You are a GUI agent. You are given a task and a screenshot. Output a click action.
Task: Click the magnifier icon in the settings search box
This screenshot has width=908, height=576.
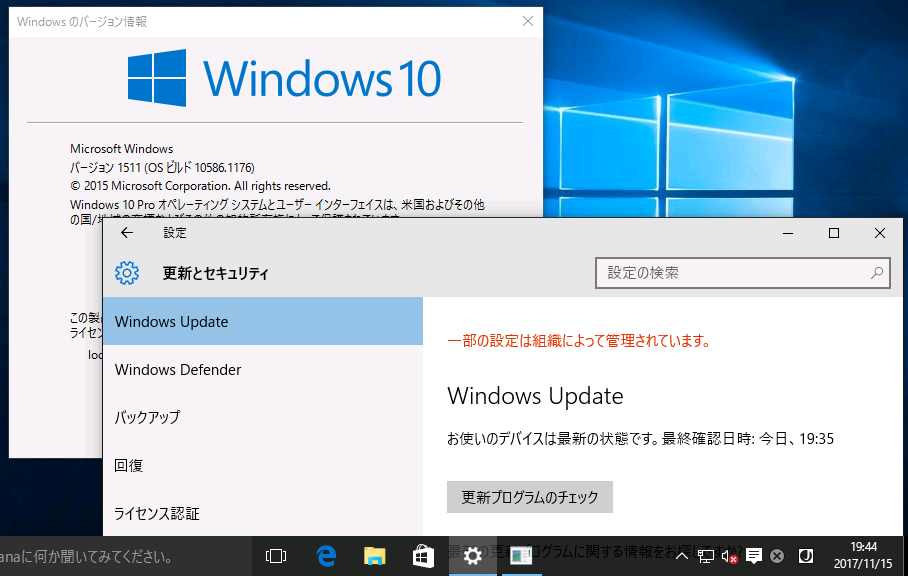click(877, 273)
